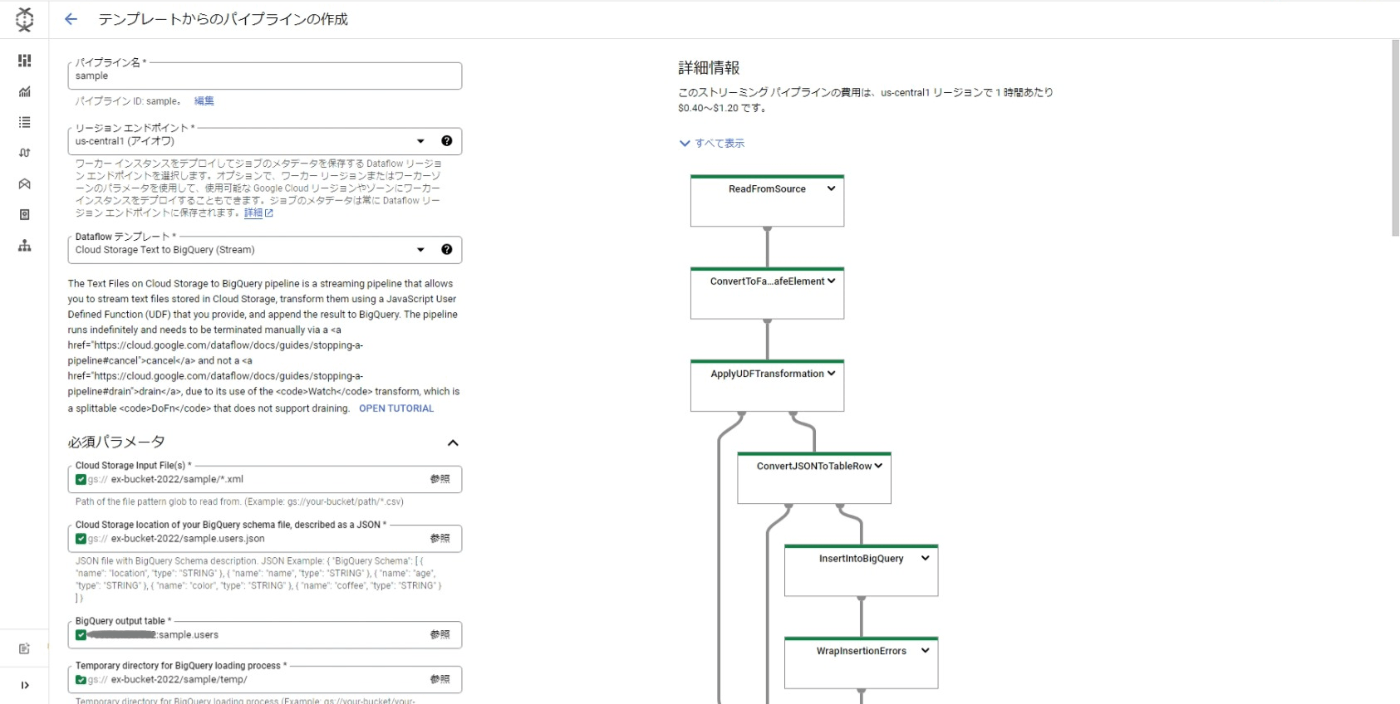Screen dimensions: 1400x704
Task: Open the Monitoring chart sidebar icon
Action: [24, 92]
